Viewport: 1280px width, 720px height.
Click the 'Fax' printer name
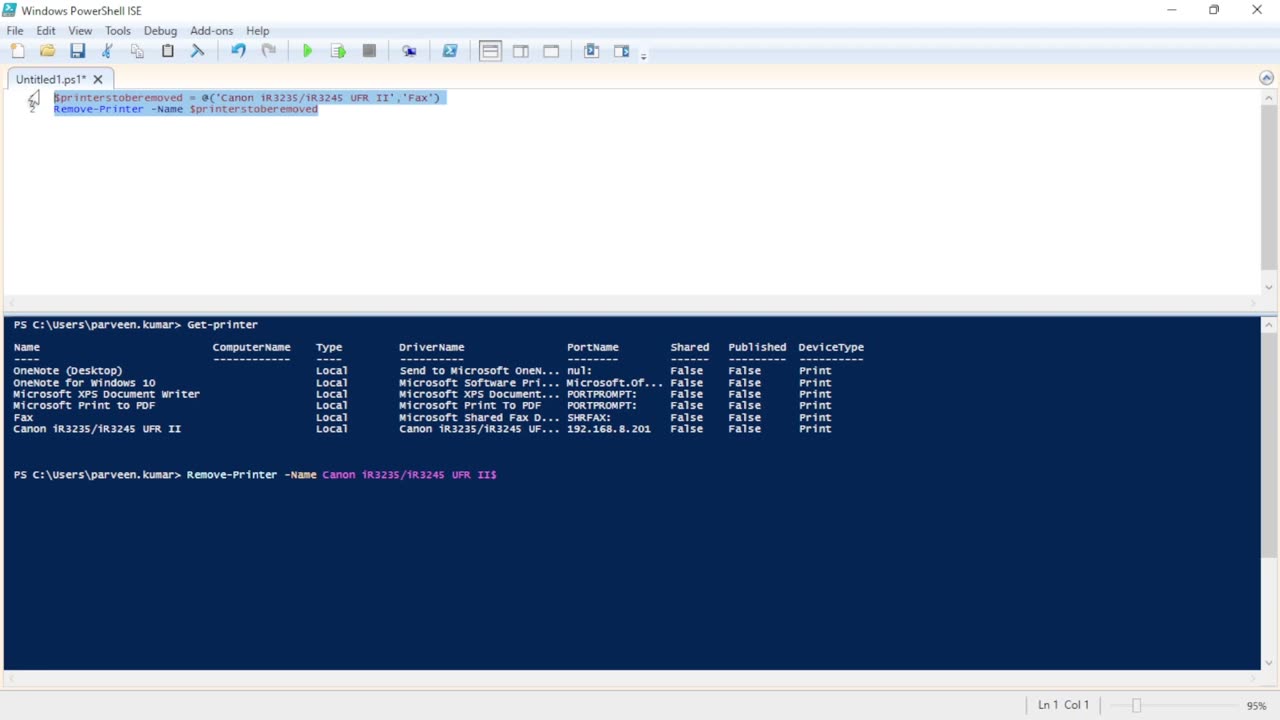point(23,417)
